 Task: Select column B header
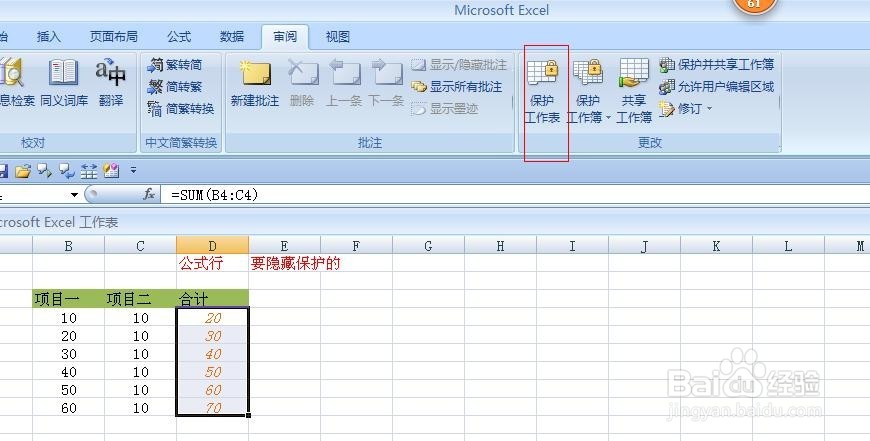(x=69, y=246)
